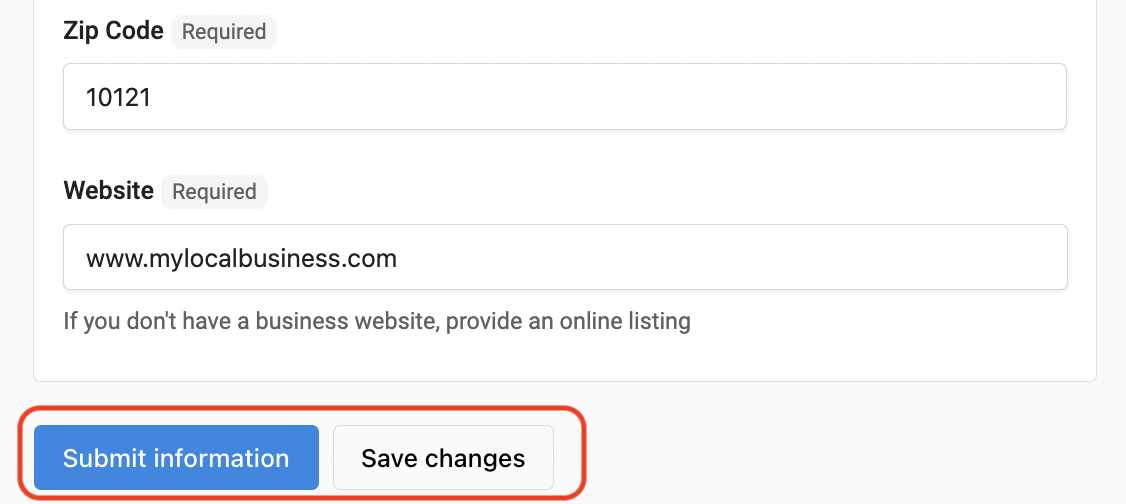Click the online listing helper text
The height and width of the screenshot is (504, 1126).
point(377,320)
